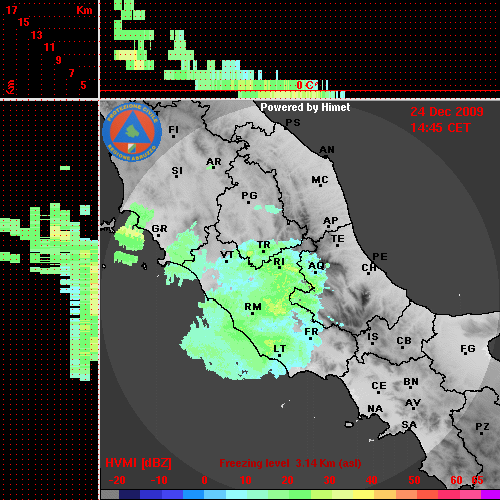Image resolution: width=500 pixels, height=500 pixels.
Task: Click the AR city marker
Action: point(213,167)
